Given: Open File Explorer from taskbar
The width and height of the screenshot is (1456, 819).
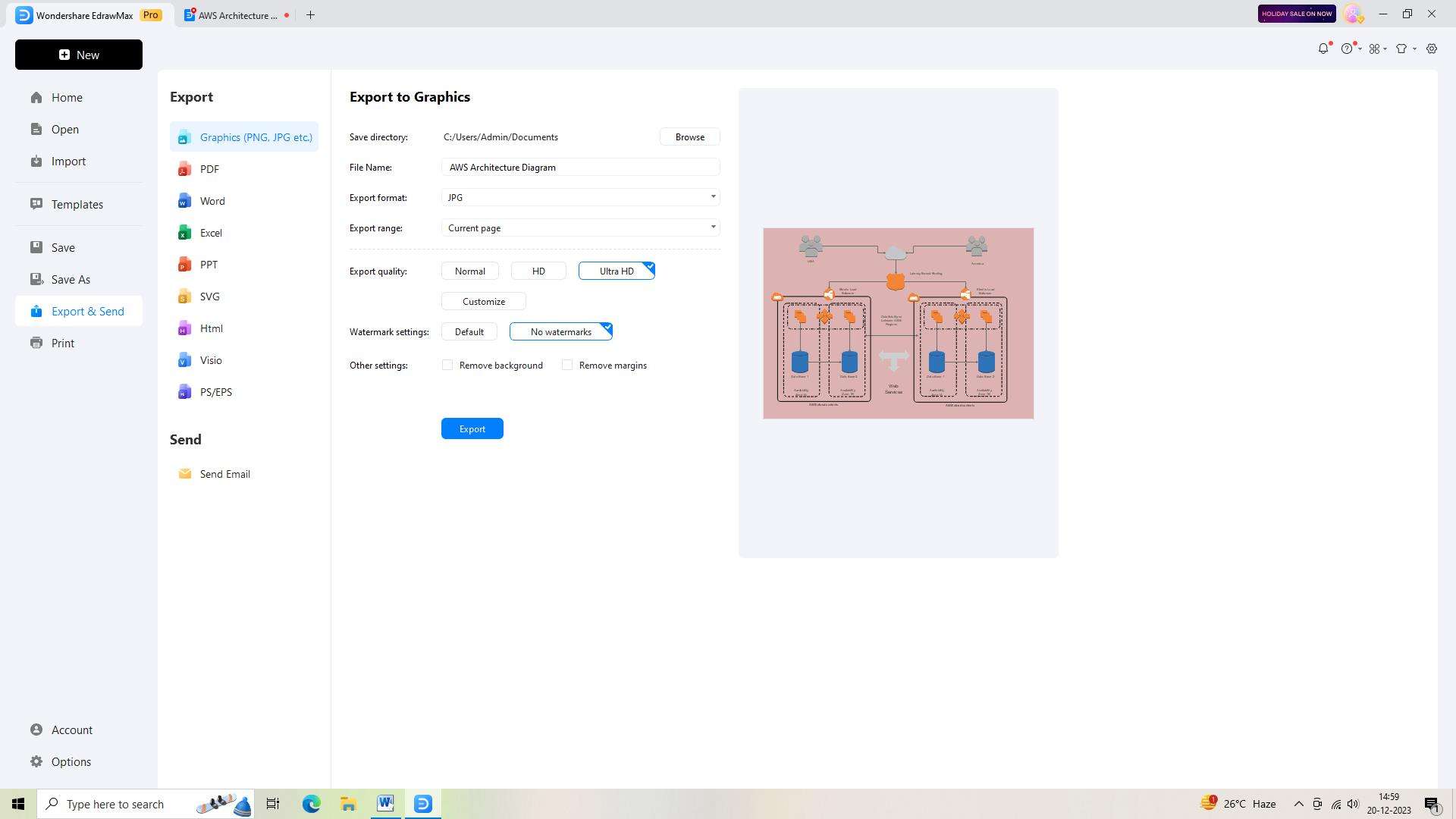Looking at the screenshot, I should (348, 804).
